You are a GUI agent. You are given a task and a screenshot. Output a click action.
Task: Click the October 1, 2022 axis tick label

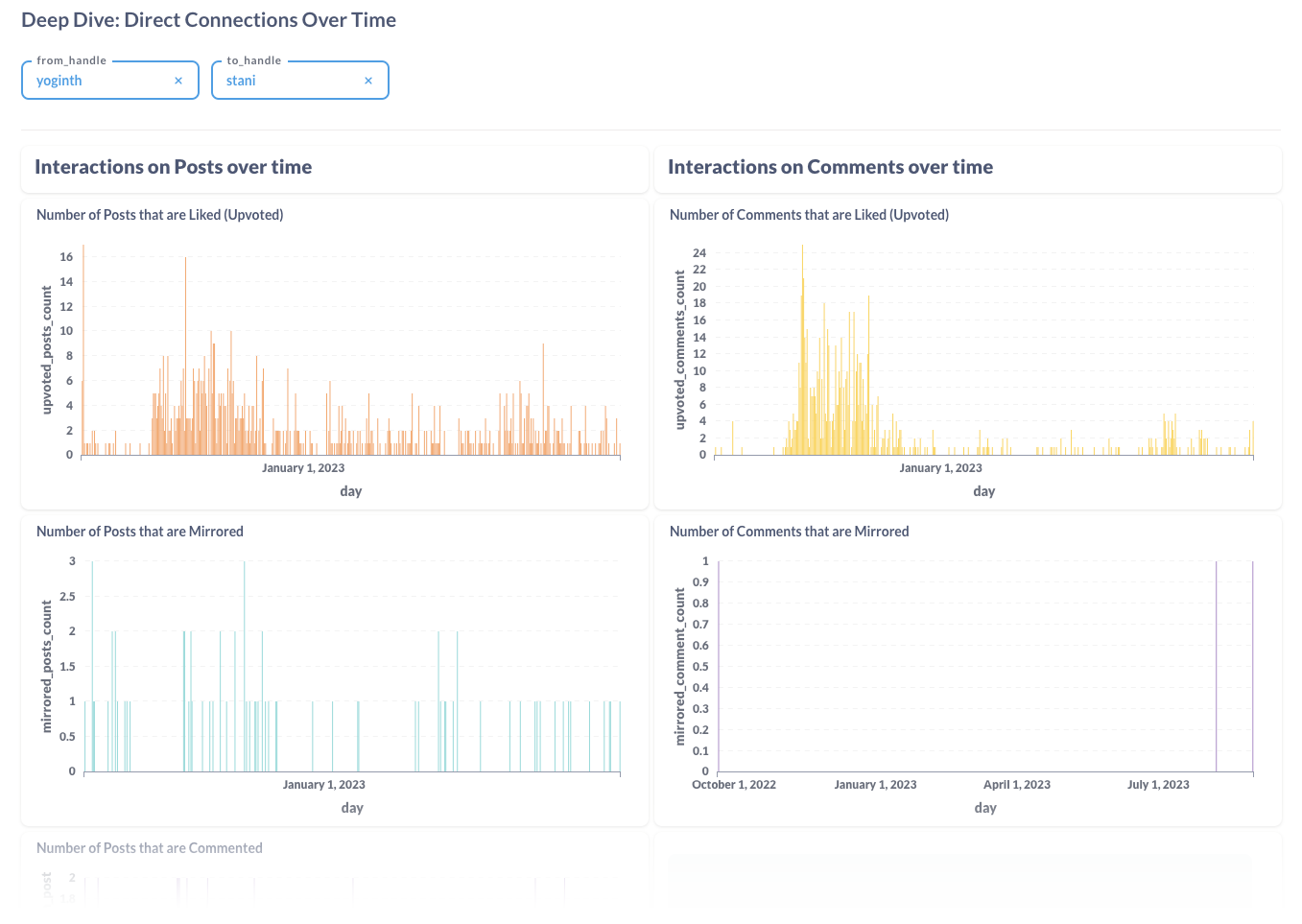point(734,785)
